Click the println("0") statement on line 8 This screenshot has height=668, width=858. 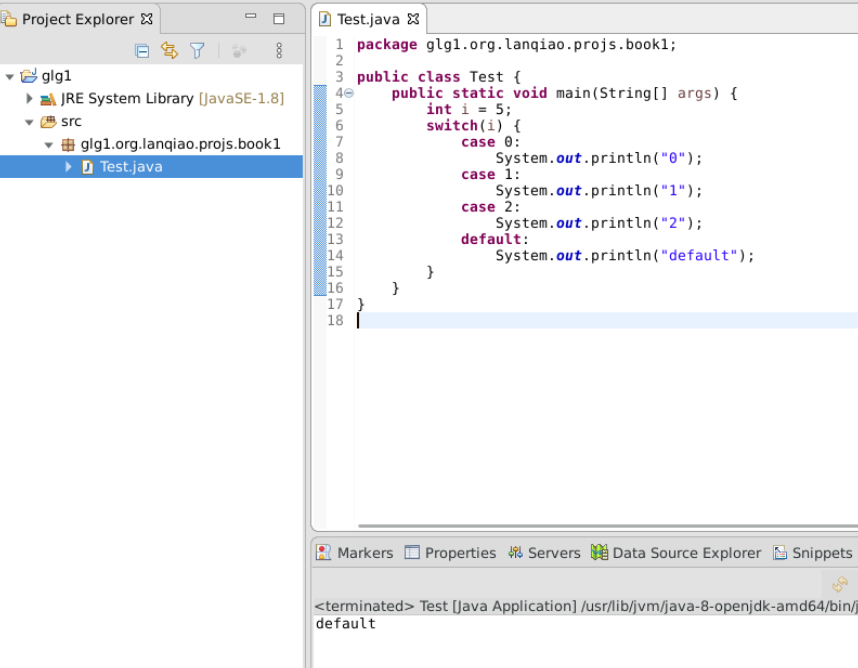(x=599, y=158)
